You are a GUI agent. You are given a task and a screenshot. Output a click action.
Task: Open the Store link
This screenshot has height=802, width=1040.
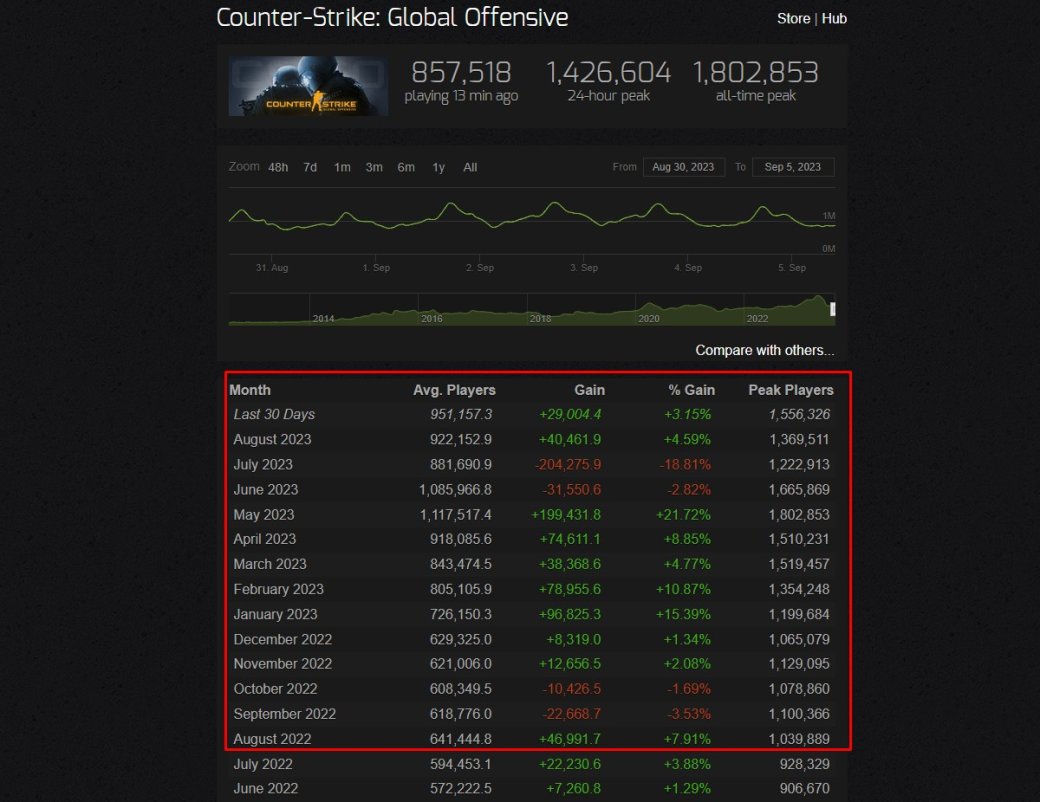[793, 19]
